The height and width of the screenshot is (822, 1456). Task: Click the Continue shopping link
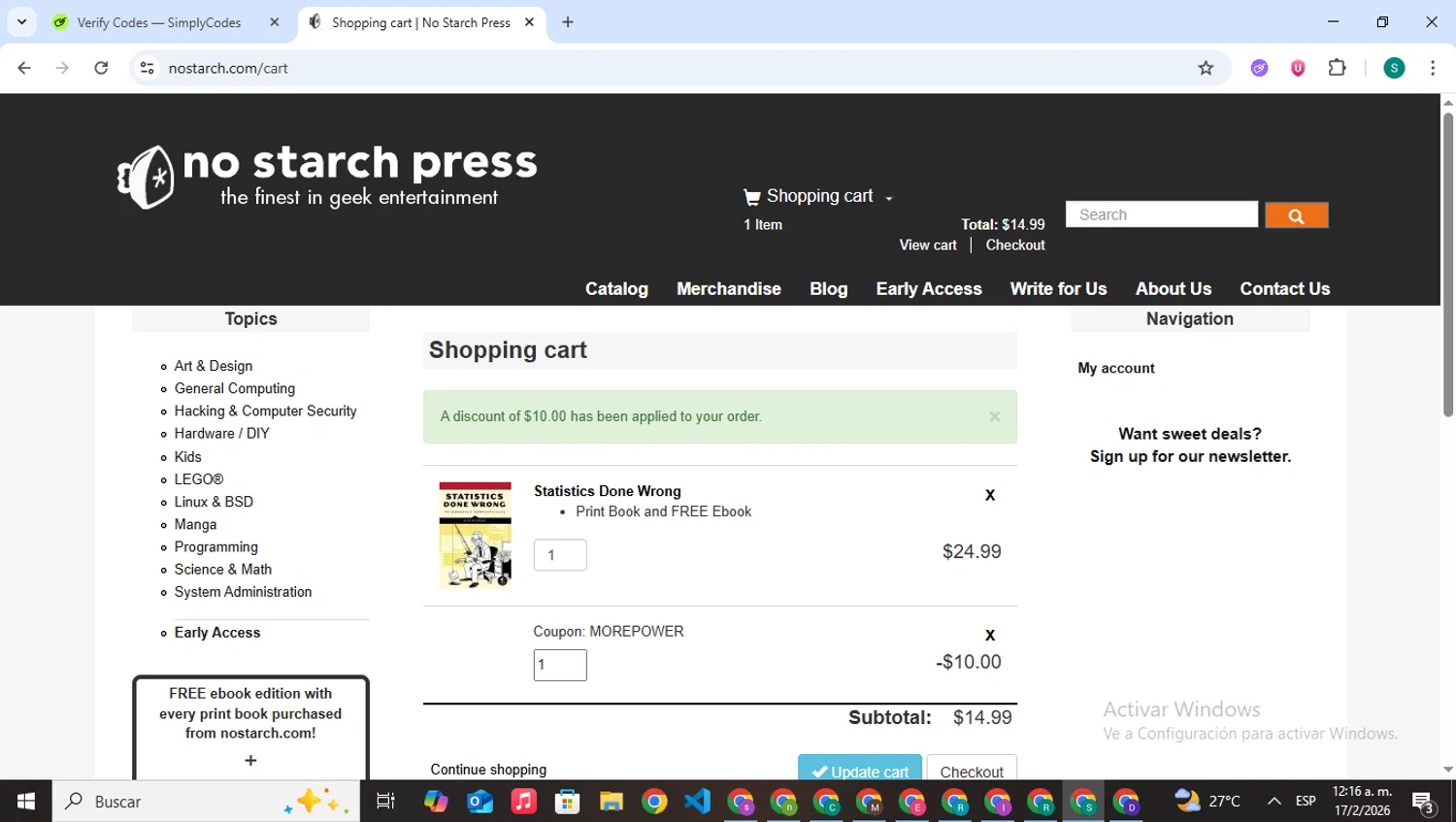[488, 770]
